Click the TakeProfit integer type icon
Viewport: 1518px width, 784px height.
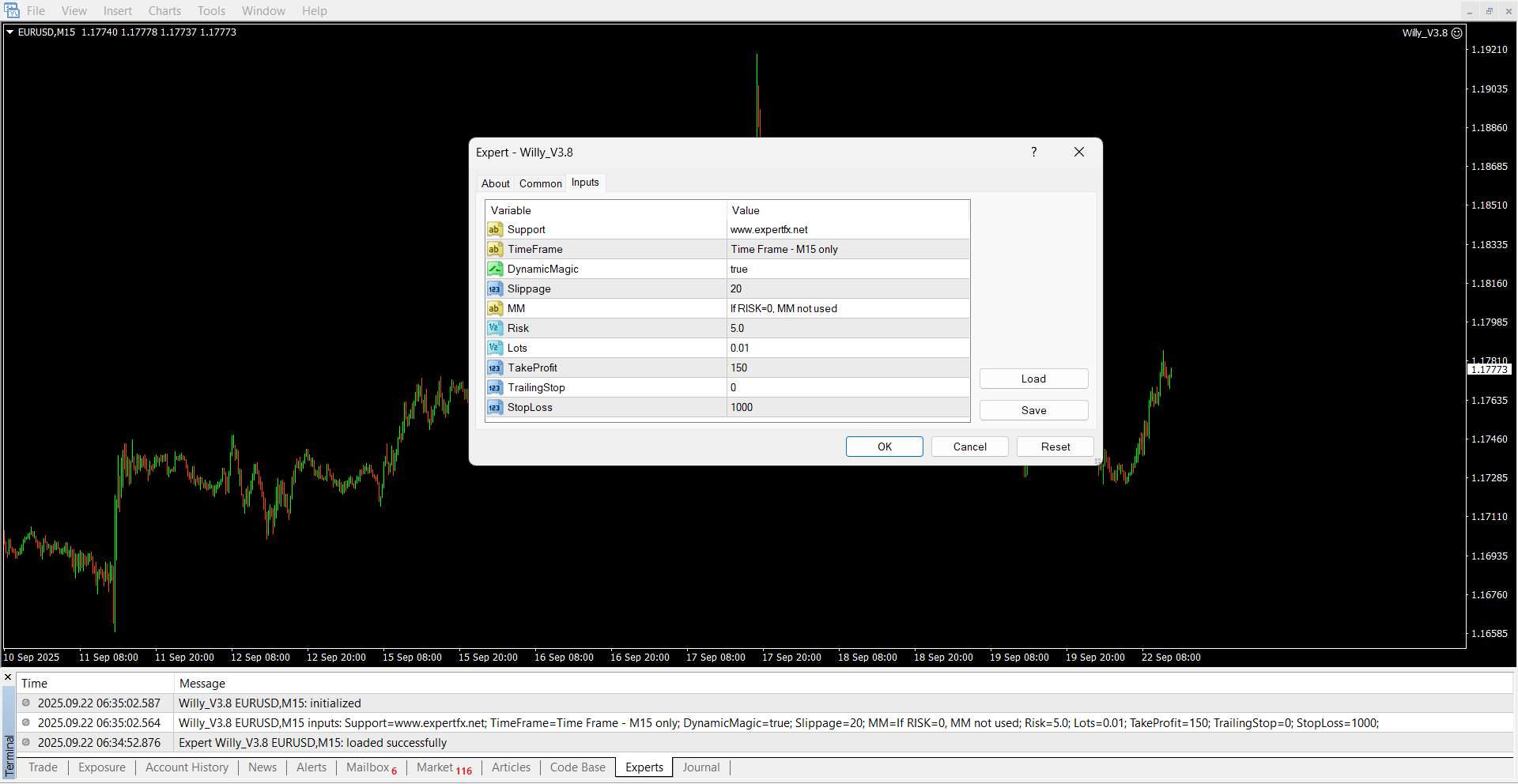[x=495, y=368]
